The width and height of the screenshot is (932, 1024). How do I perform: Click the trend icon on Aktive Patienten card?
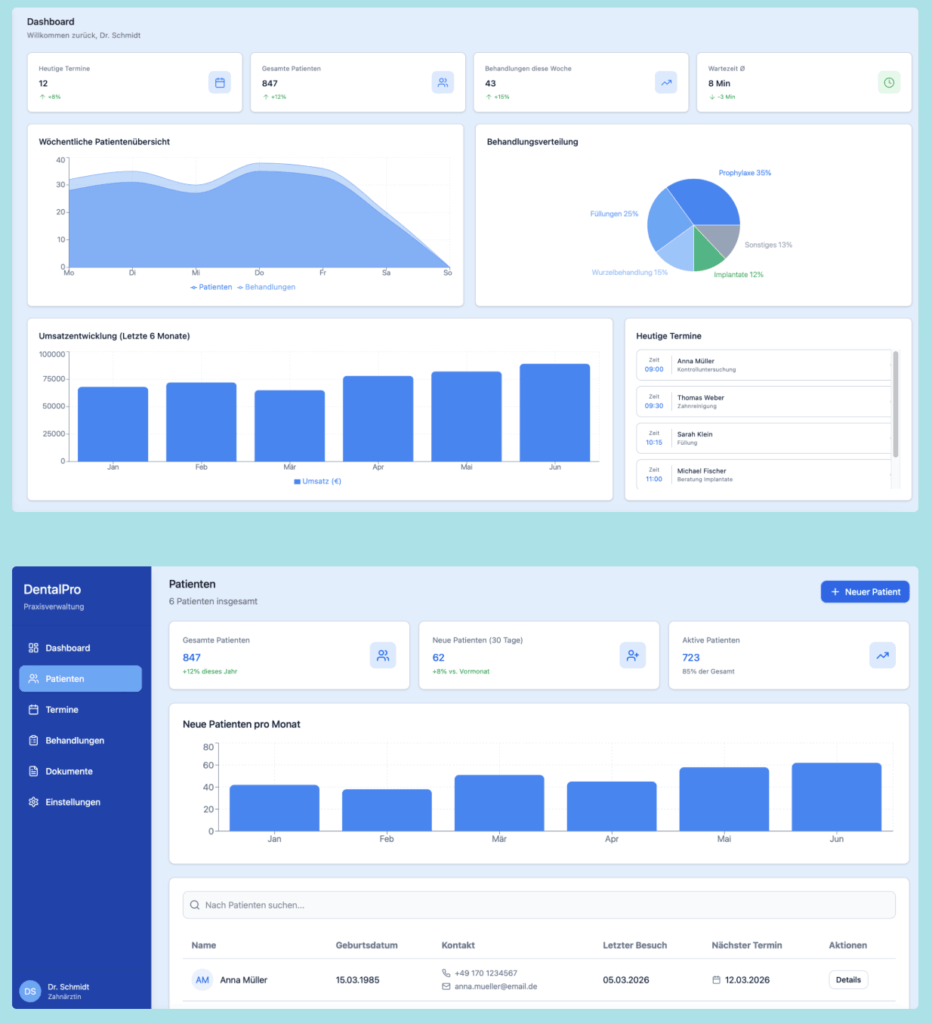882,655
